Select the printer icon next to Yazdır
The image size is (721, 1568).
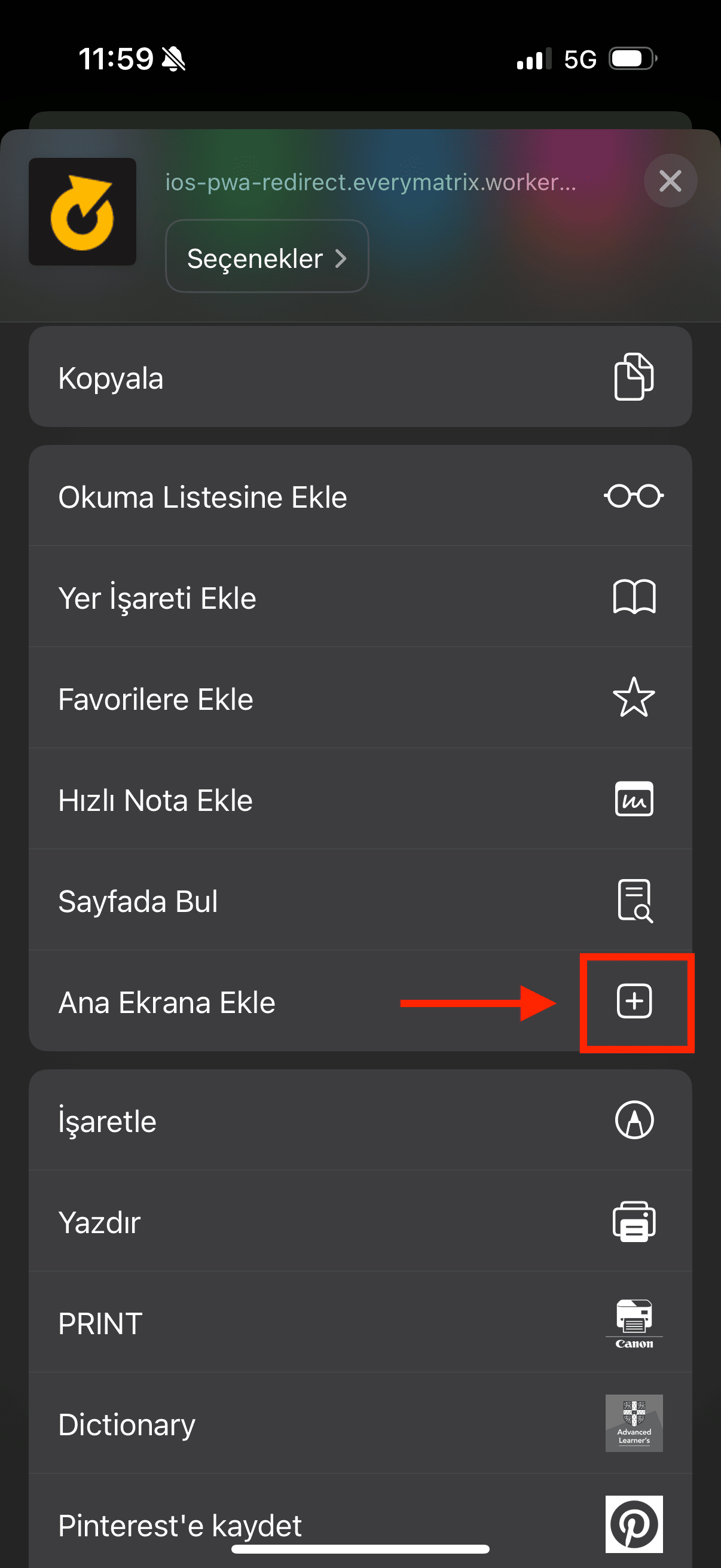[633, 1221]
